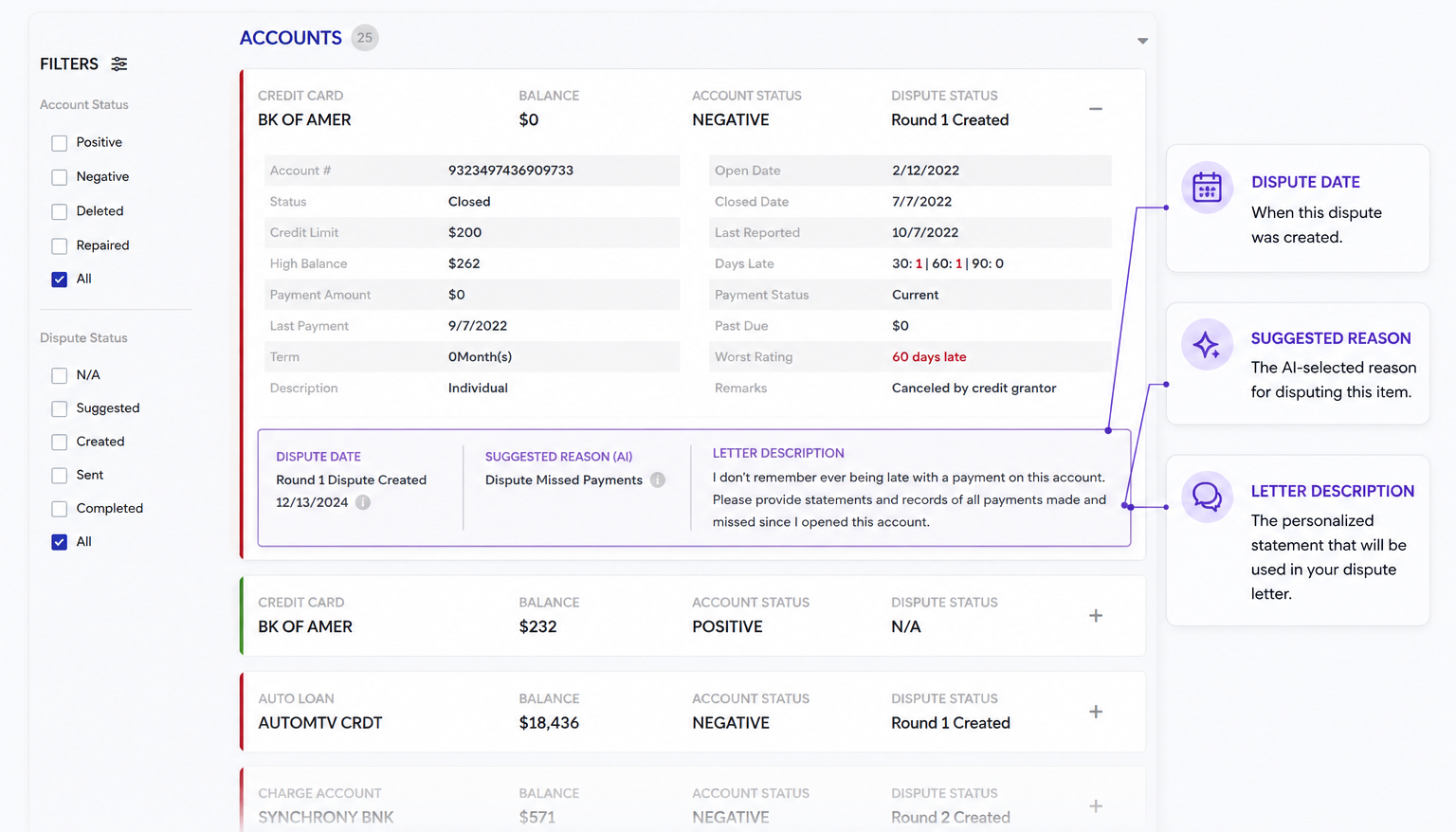Click the info icon next to Dispute Missed Payments
This screenshot has height=832, width=1456.
pyautogui.click(x=658, y=479)
